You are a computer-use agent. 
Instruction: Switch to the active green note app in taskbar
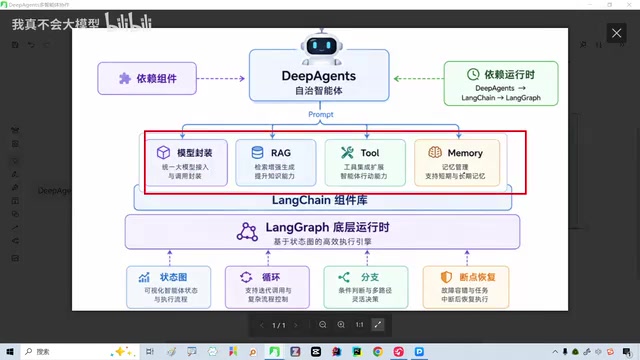274,351
